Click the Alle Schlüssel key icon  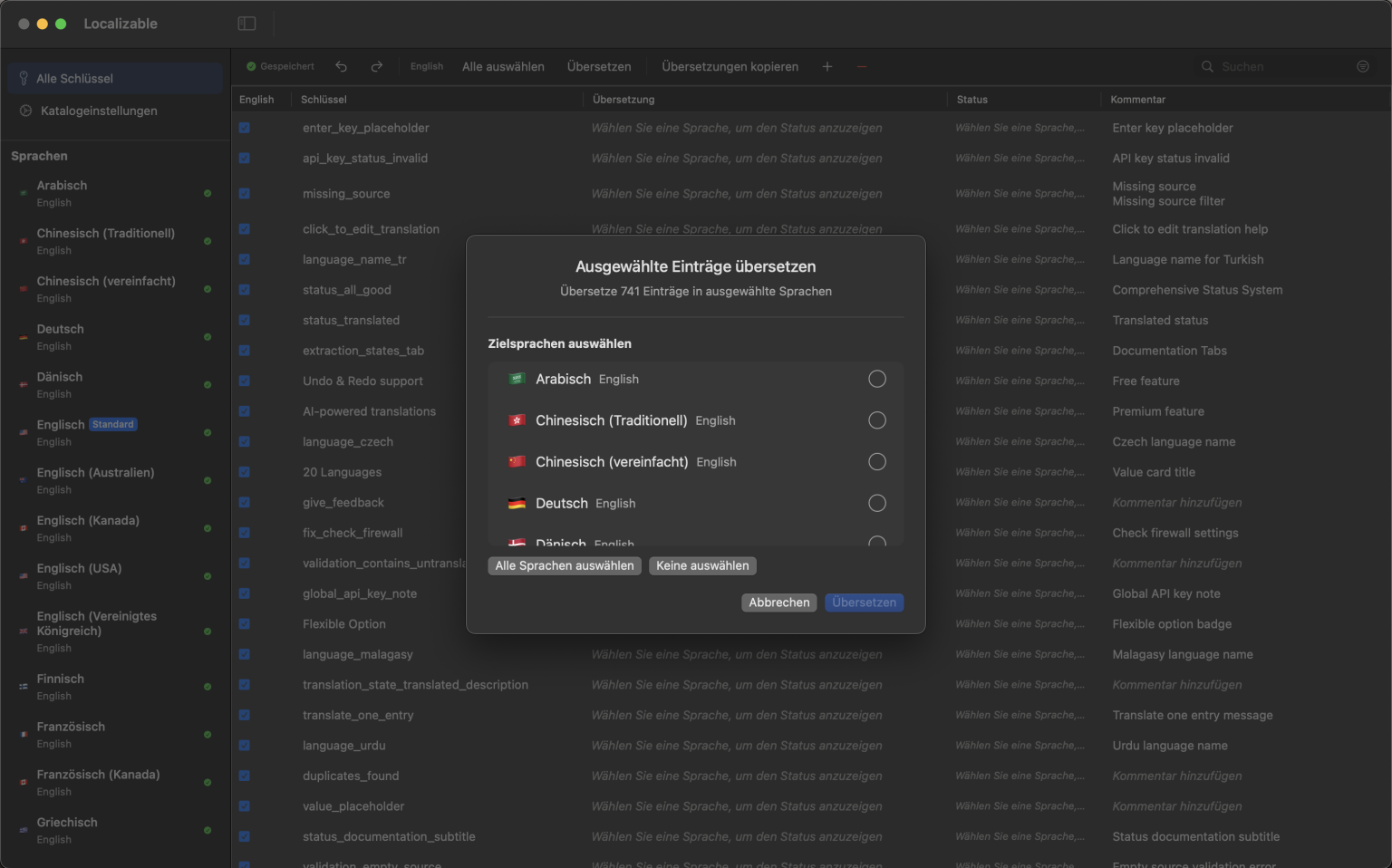pyautogui.click(x=24, y=78)
